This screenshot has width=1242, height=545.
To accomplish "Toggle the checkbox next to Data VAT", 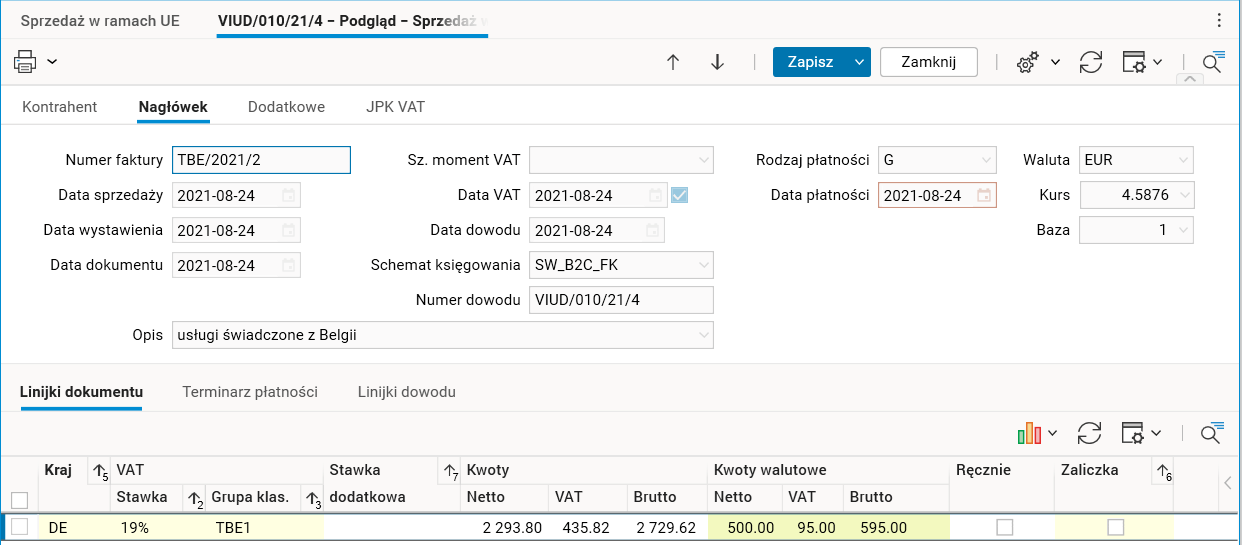I will tap(680, 195).
